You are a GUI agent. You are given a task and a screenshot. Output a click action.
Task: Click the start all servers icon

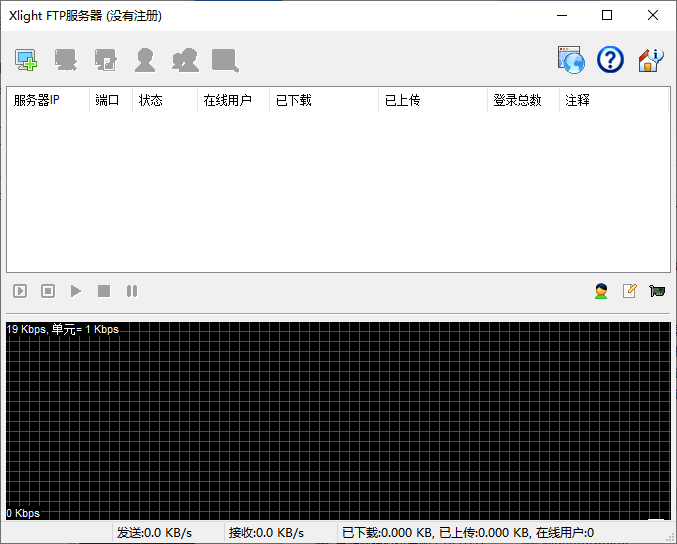pyautogui.click(x=20, y=291)
